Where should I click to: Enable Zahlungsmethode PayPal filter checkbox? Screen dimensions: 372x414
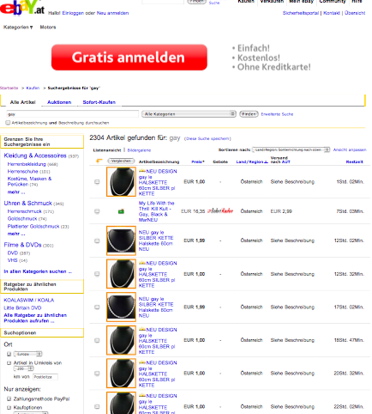pyautogui.click(x=9, y=399)
